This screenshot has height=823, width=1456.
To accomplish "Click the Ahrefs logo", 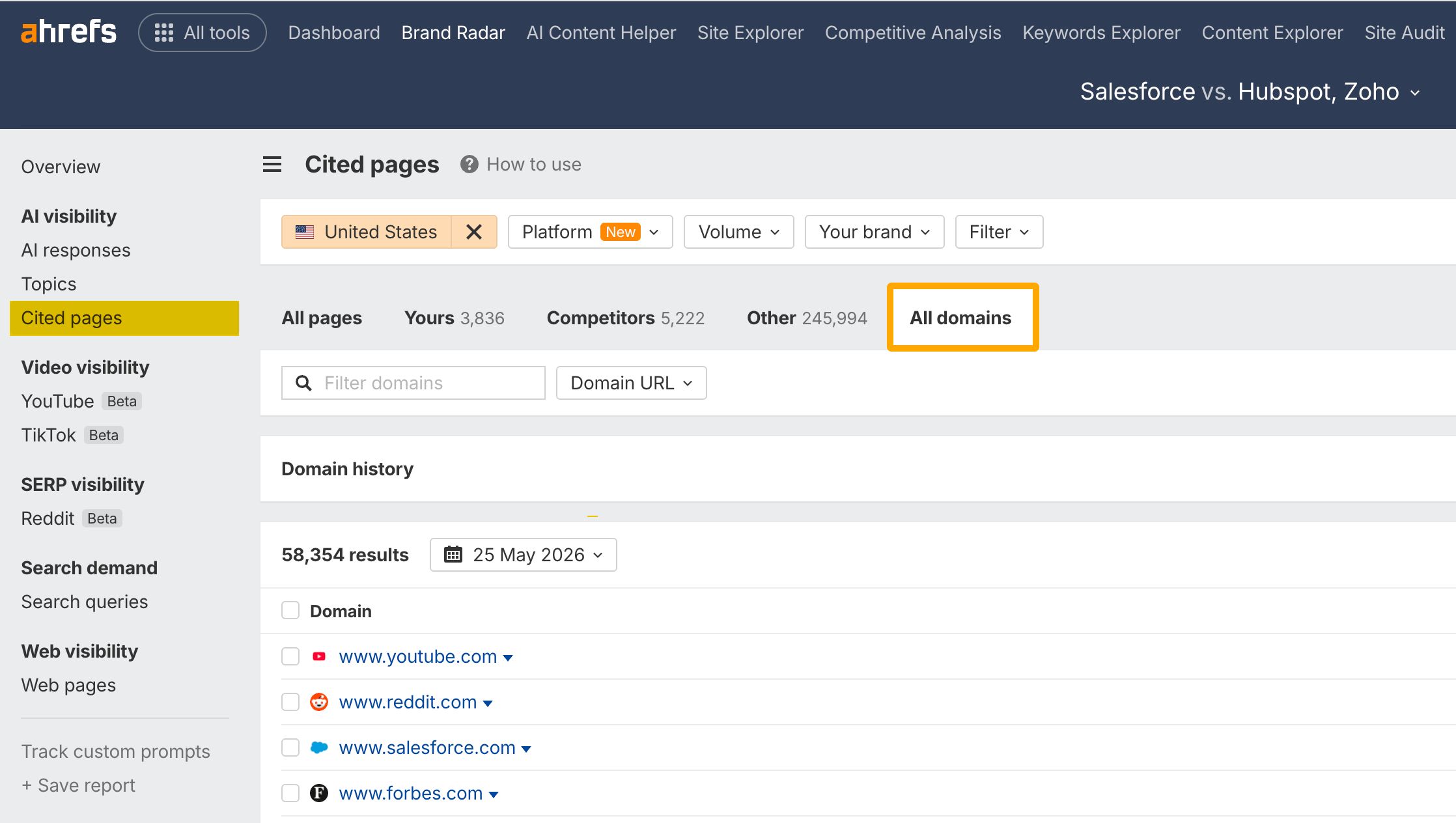I will (x=68, y=32).
